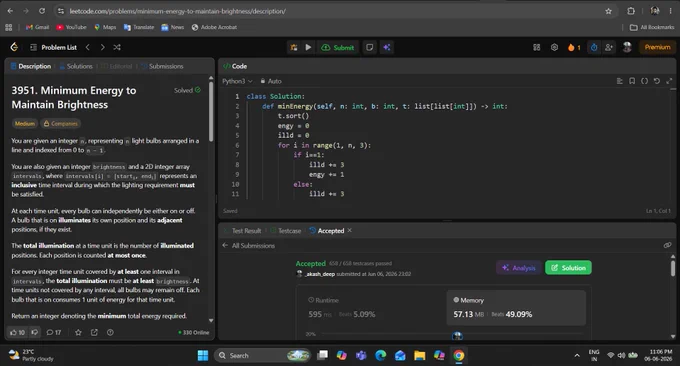
Task: Open the Python3 language dropdown
Action: coord(237,81)
